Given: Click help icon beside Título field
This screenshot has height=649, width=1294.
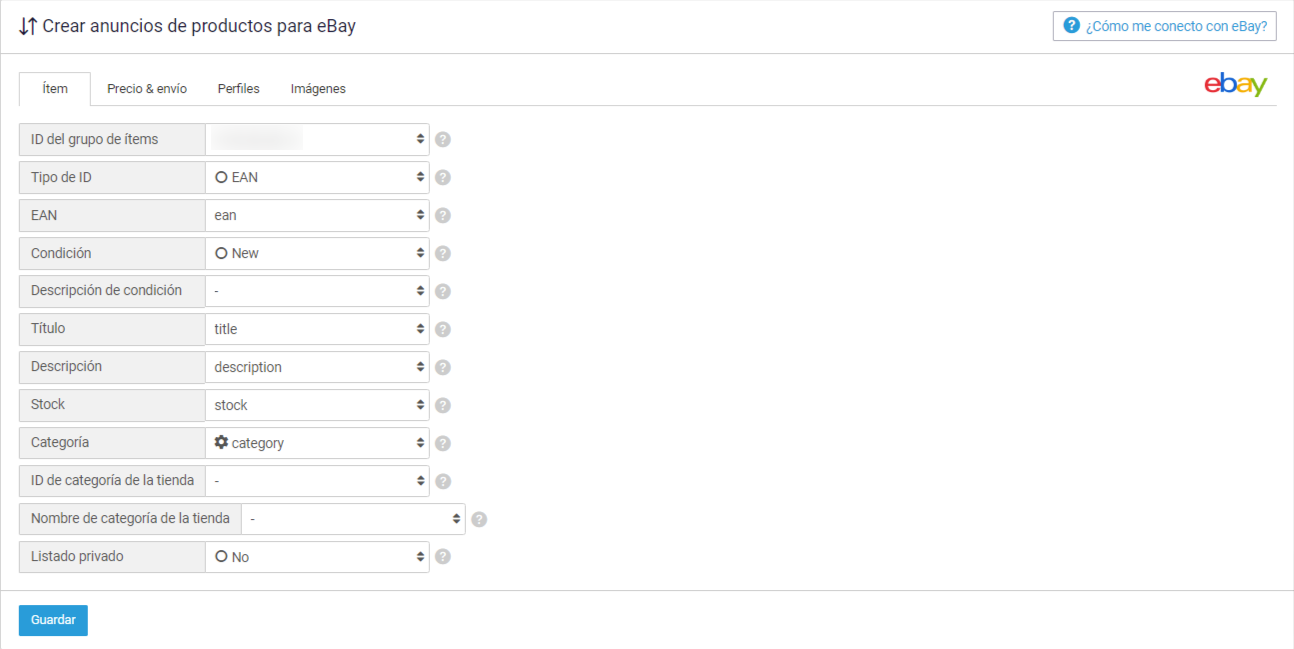Looking at the screenshot, I should [x=443, y=329].
